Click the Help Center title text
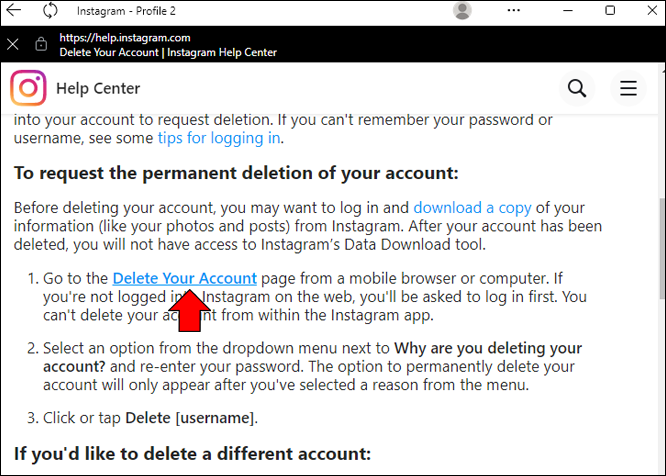 pos(98,88)
